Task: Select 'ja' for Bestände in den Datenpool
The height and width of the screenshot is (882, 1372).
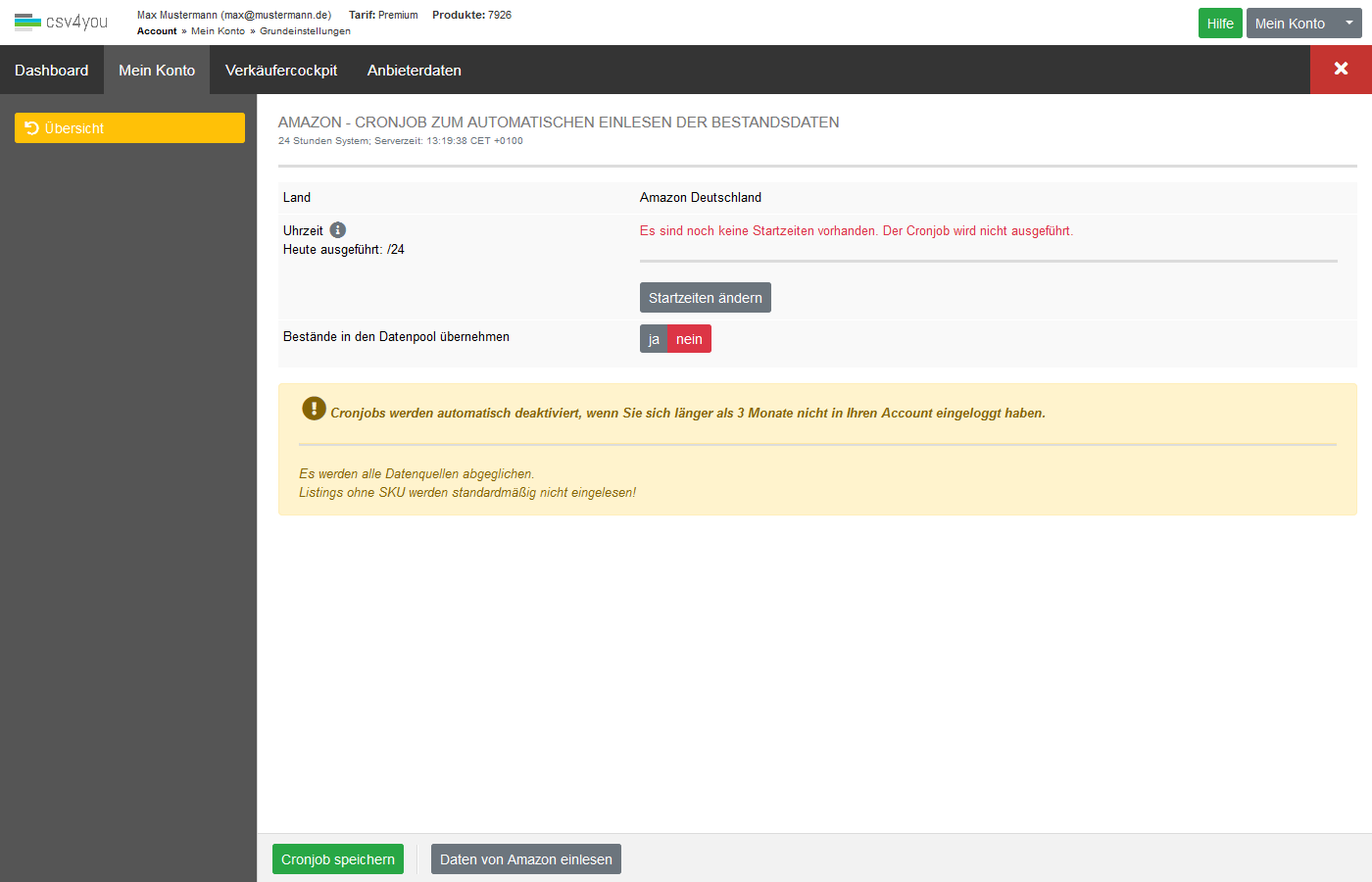Action: (x=654, y=339)
